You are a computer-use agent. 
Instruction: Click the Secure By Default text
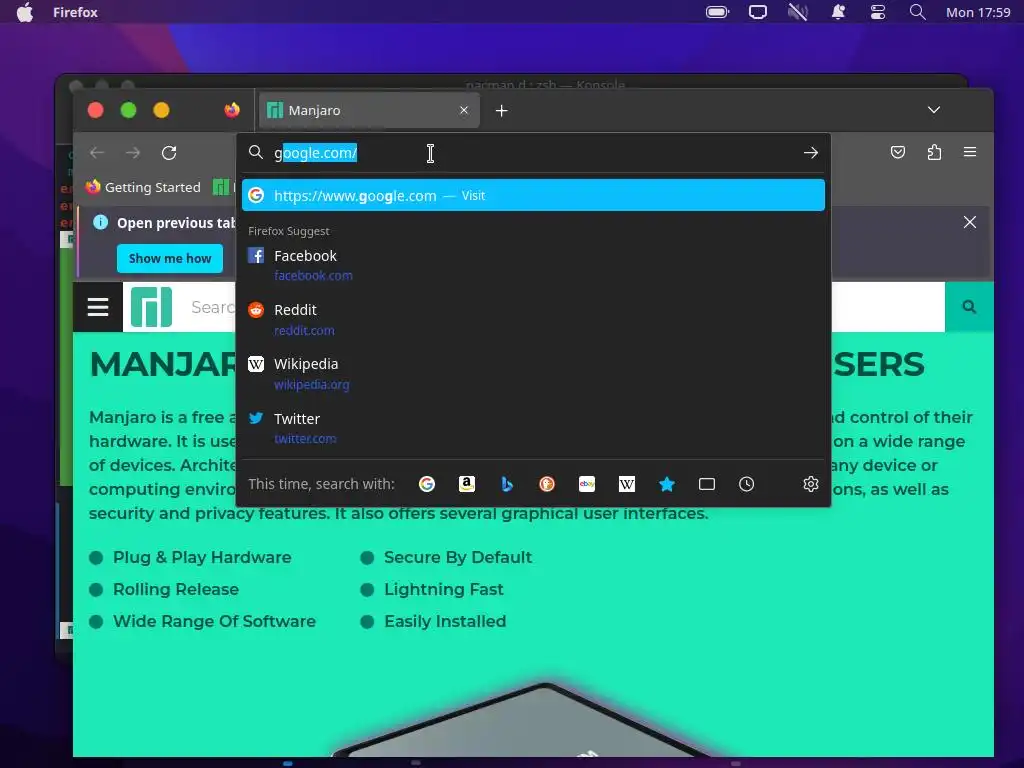(x=458, y=557)
